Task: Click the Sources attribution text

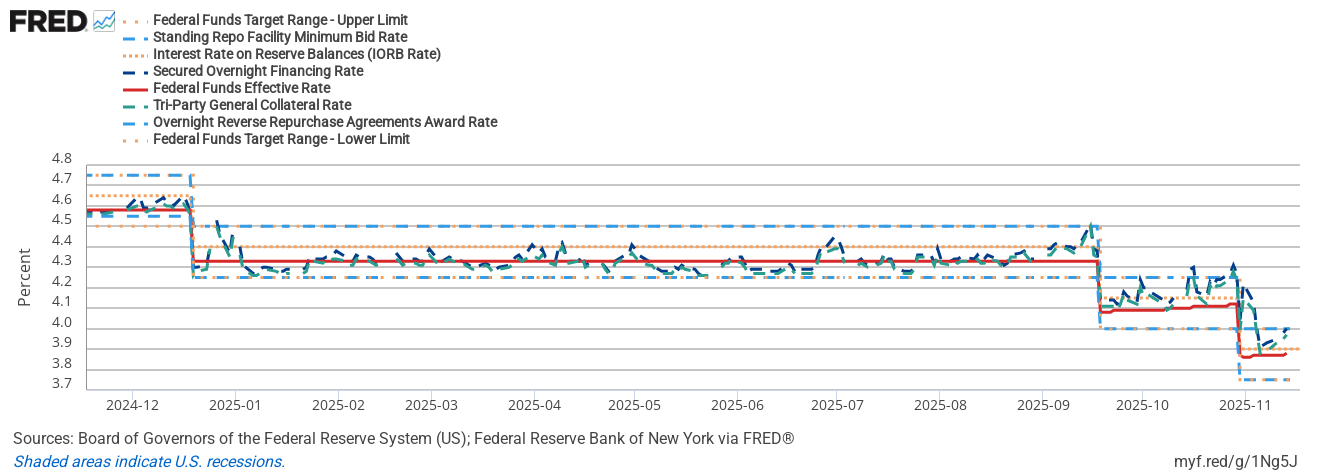Action: (x=403, y=439)
